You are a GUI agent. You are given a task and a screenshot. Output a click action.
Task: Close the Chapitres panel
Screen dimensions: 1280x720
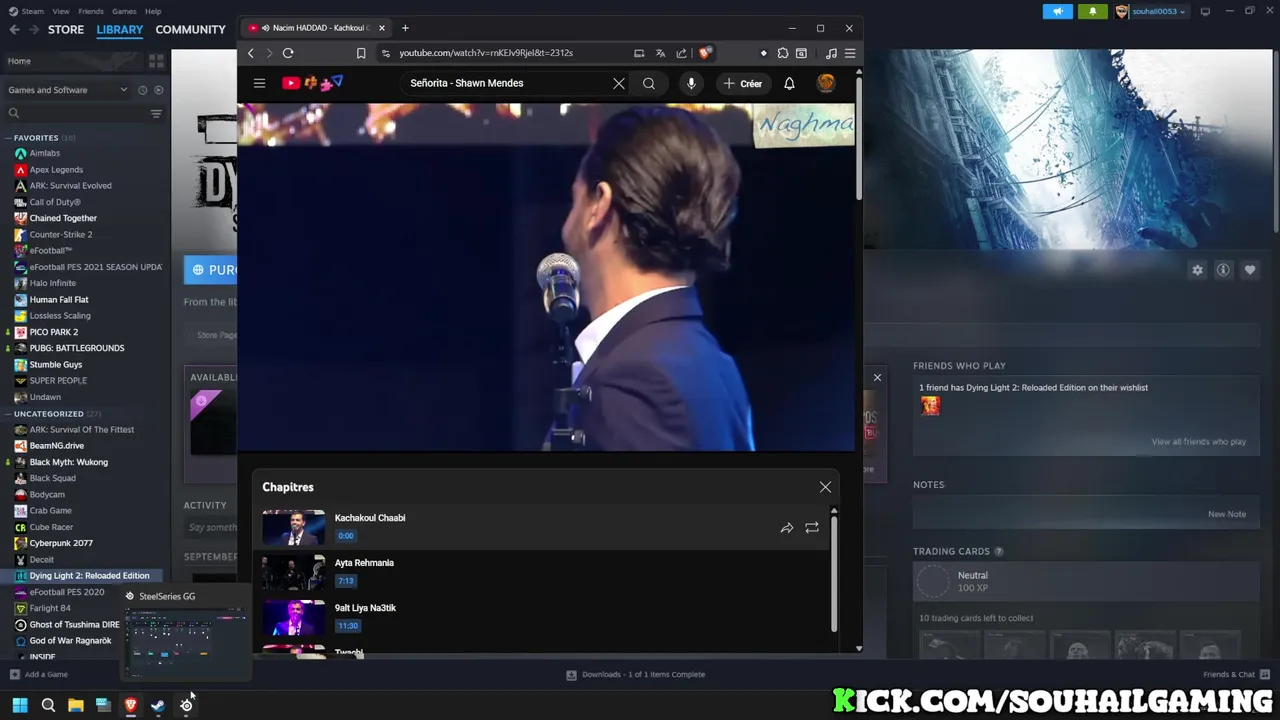pos(825,487)
